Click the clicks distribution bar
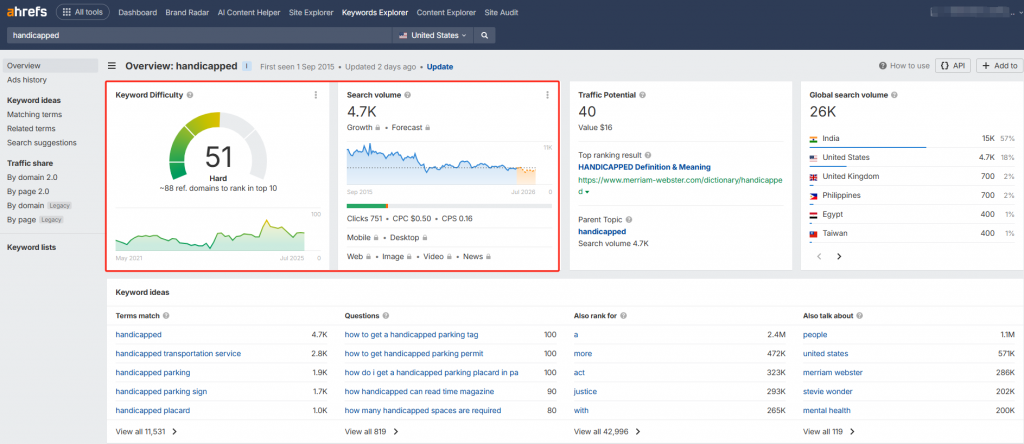Screen dimensions: 1024x444 (449, 206)
